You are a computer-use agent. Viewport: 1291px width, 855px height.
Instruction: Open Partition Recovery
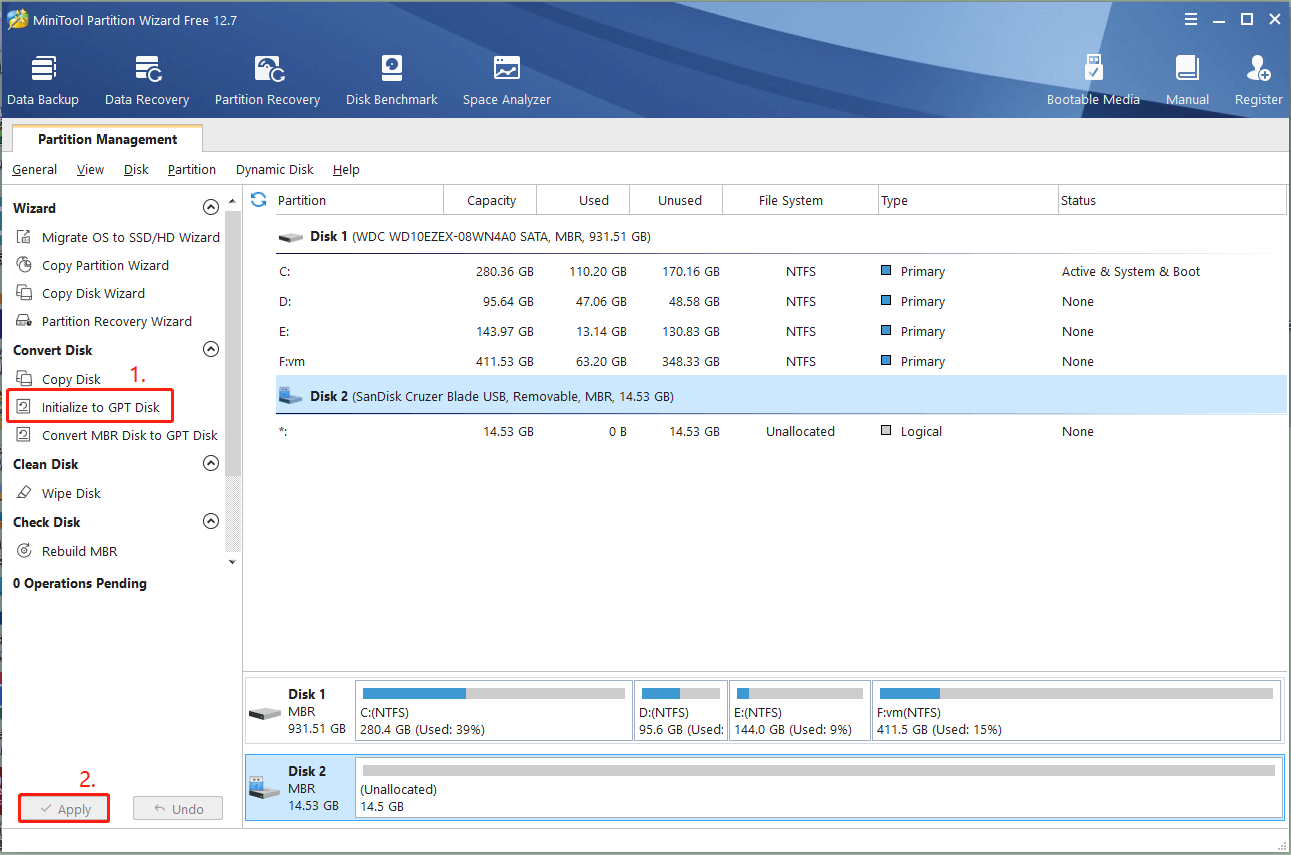click(266, 78)
